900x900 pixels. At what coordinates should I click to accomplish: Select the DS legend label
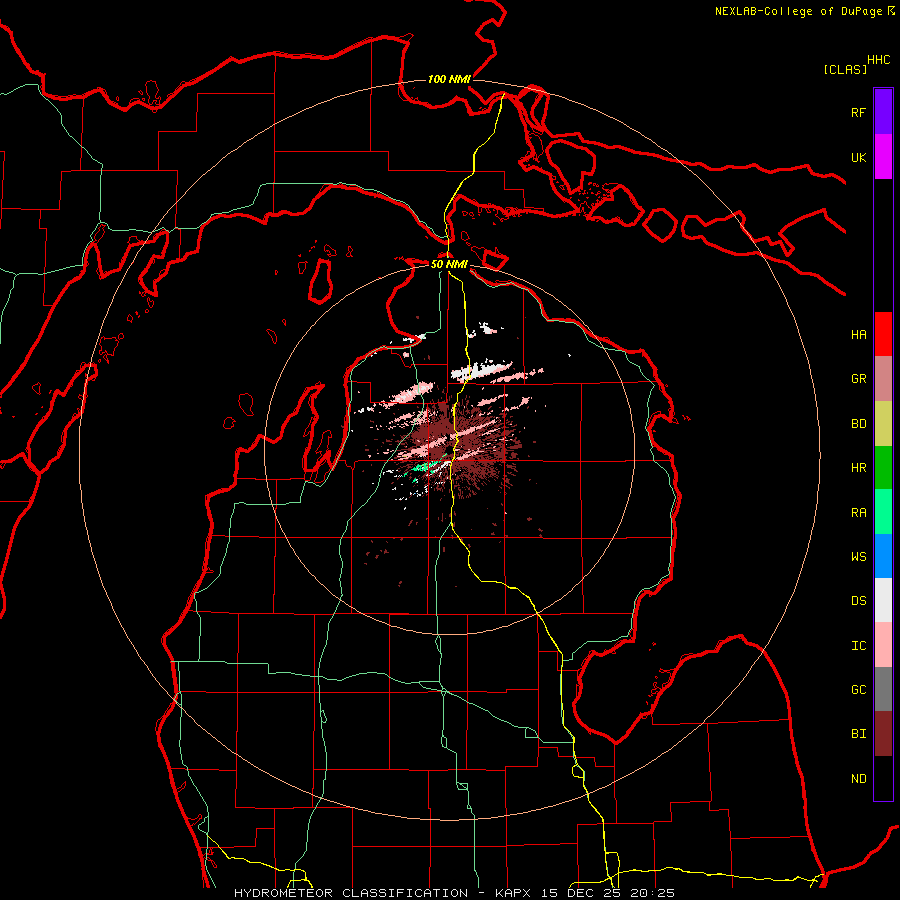[858, 601]
